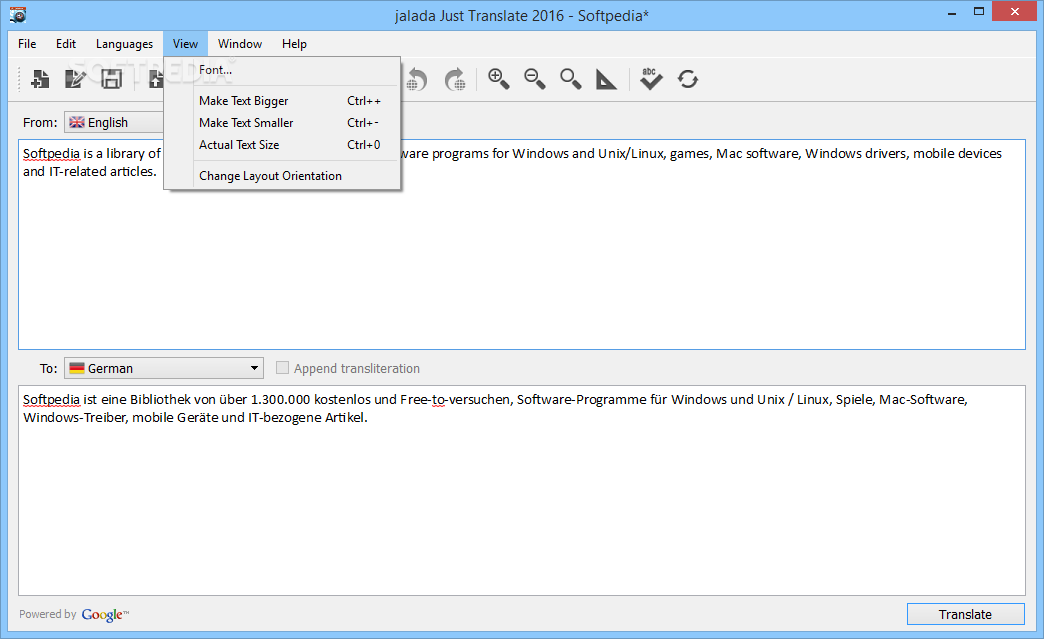The image size is (1044, 639).
Task: Open the File menu
Action: 27,44
